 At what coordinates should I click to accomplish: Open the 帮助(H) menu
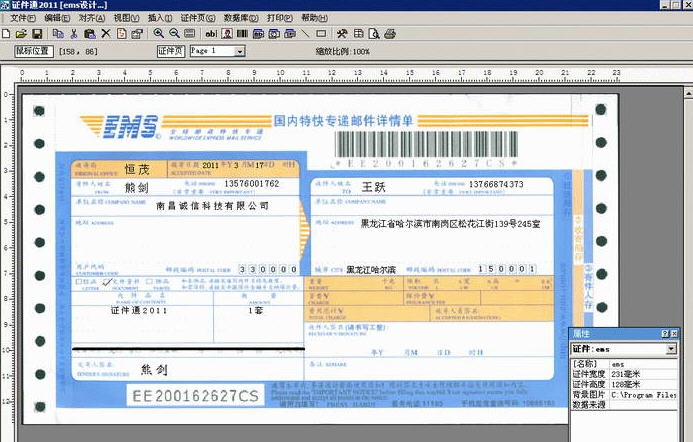(314, 18)
